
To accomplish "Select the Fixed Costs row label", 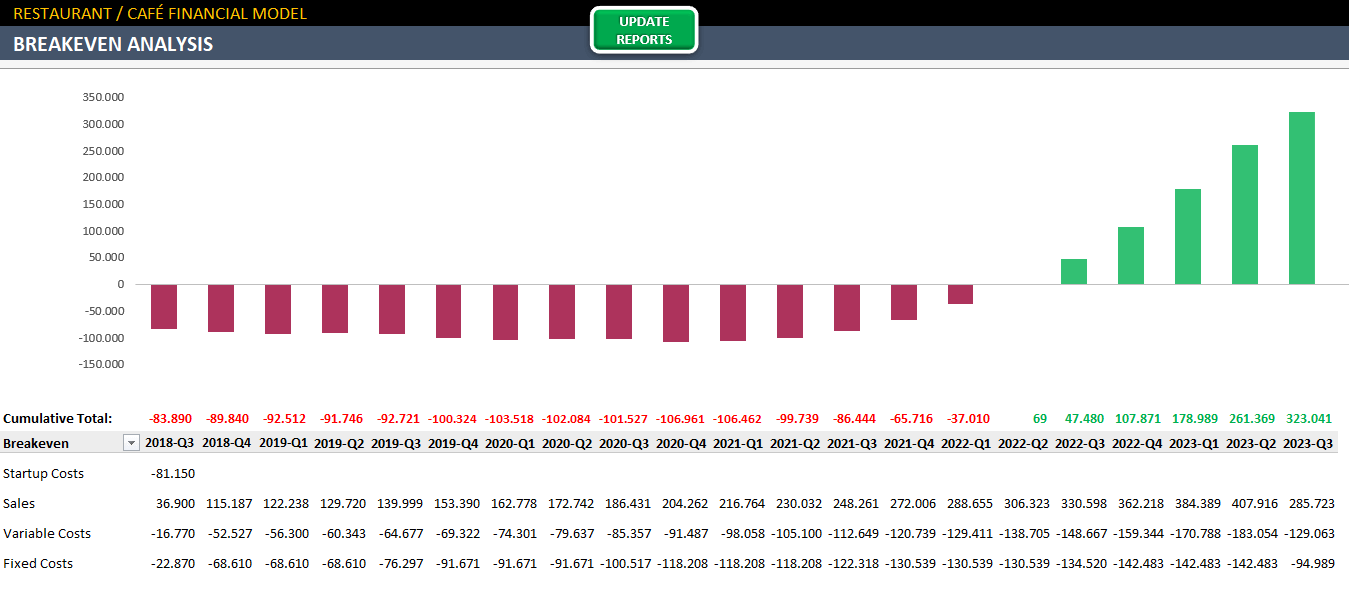I will pos(38,563).
